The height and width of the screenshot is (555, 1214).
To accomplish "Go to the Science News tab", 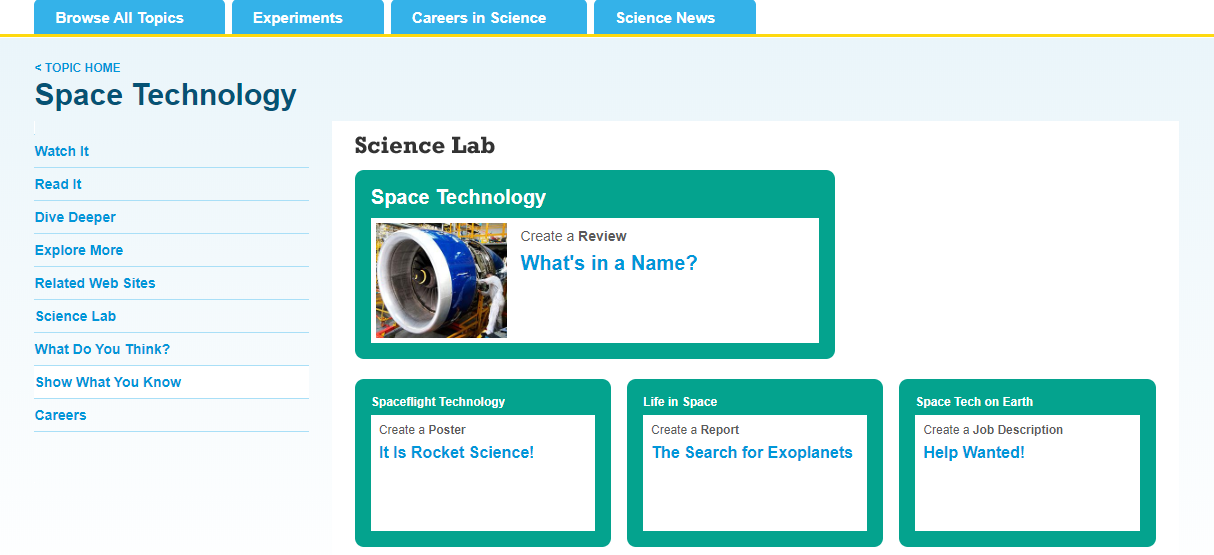I will [675, 17].
